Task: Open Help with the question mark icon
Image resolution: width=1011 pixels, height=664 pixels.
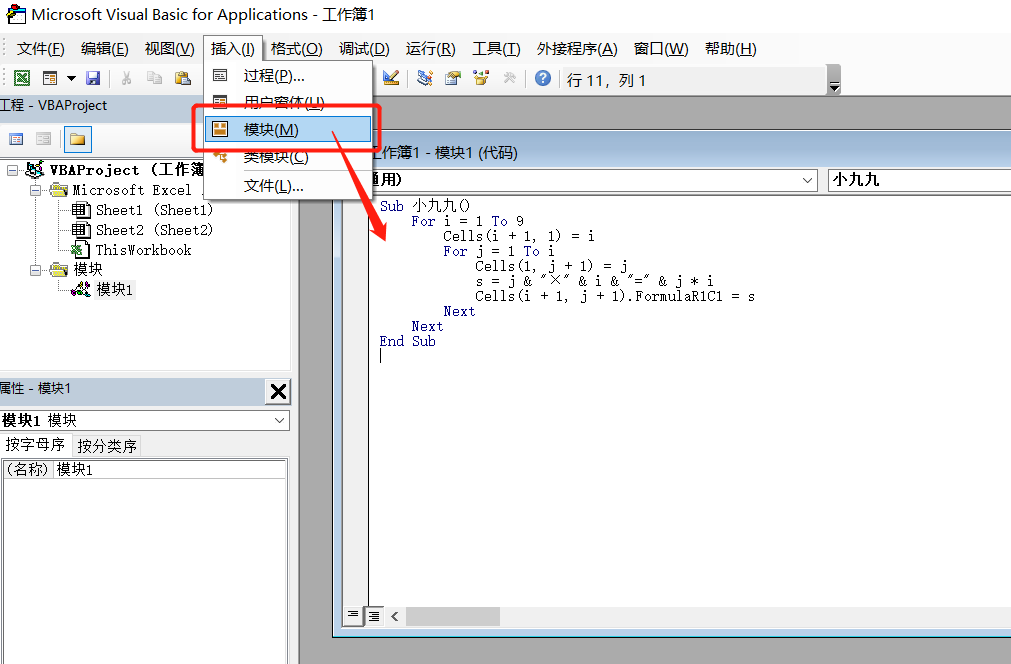Action: tap(543, 78)
